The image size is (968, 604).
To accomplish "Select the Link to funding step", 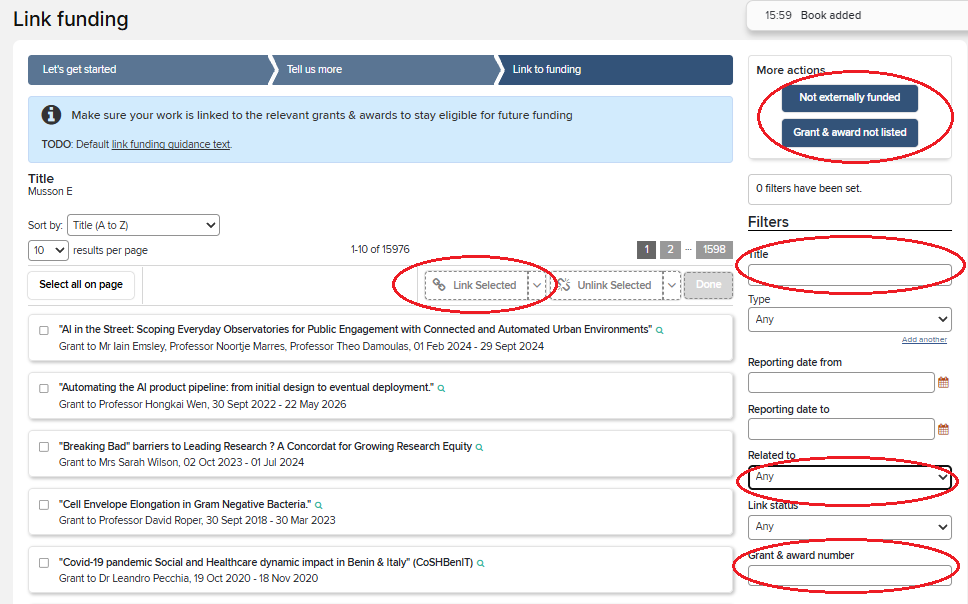I will click(x=615, y=70).
